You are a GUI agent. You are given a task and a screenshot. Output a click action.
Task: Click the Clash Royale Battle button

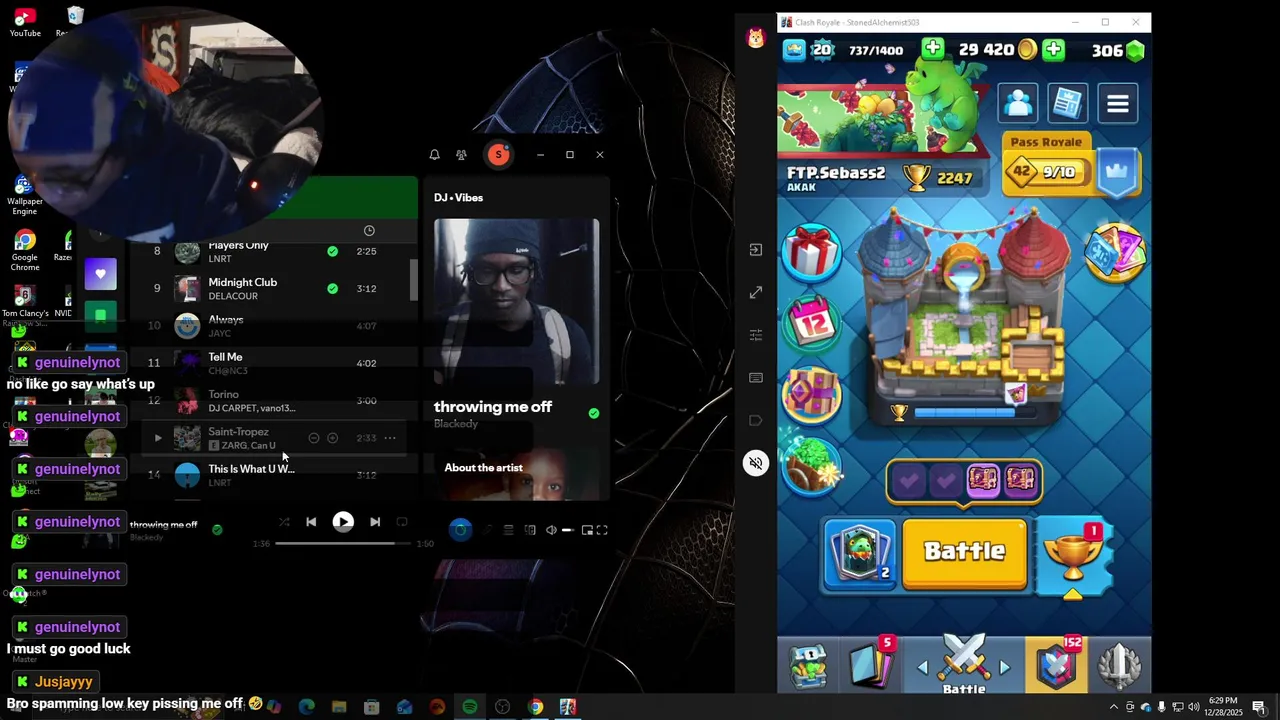tap(964, 553)
